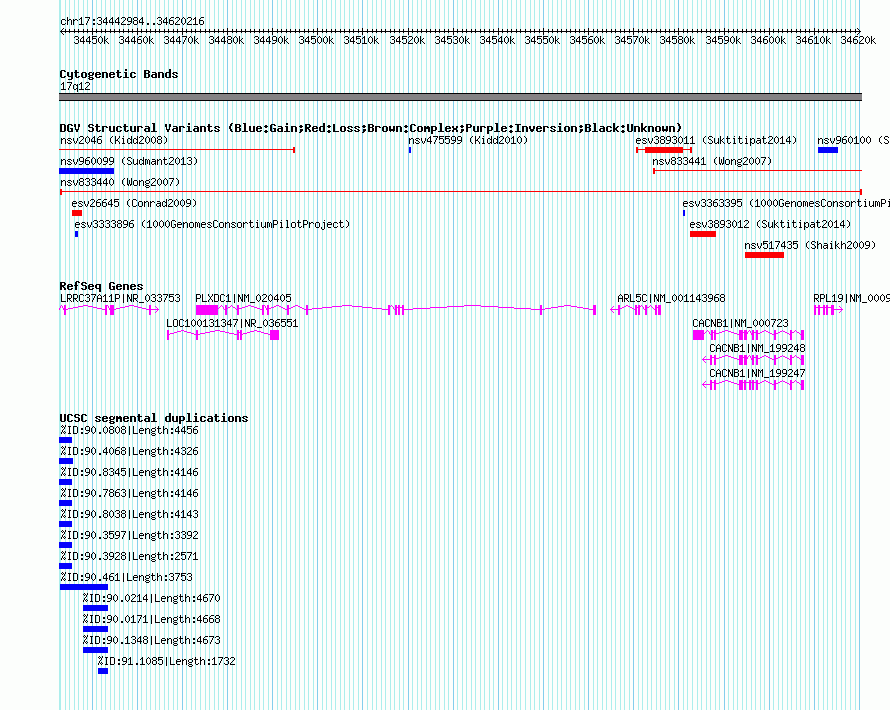Click the 34450k ruler tick label
Image resolution: width=890 pixels, height=710 pixels.
click(x=91, y=40)
